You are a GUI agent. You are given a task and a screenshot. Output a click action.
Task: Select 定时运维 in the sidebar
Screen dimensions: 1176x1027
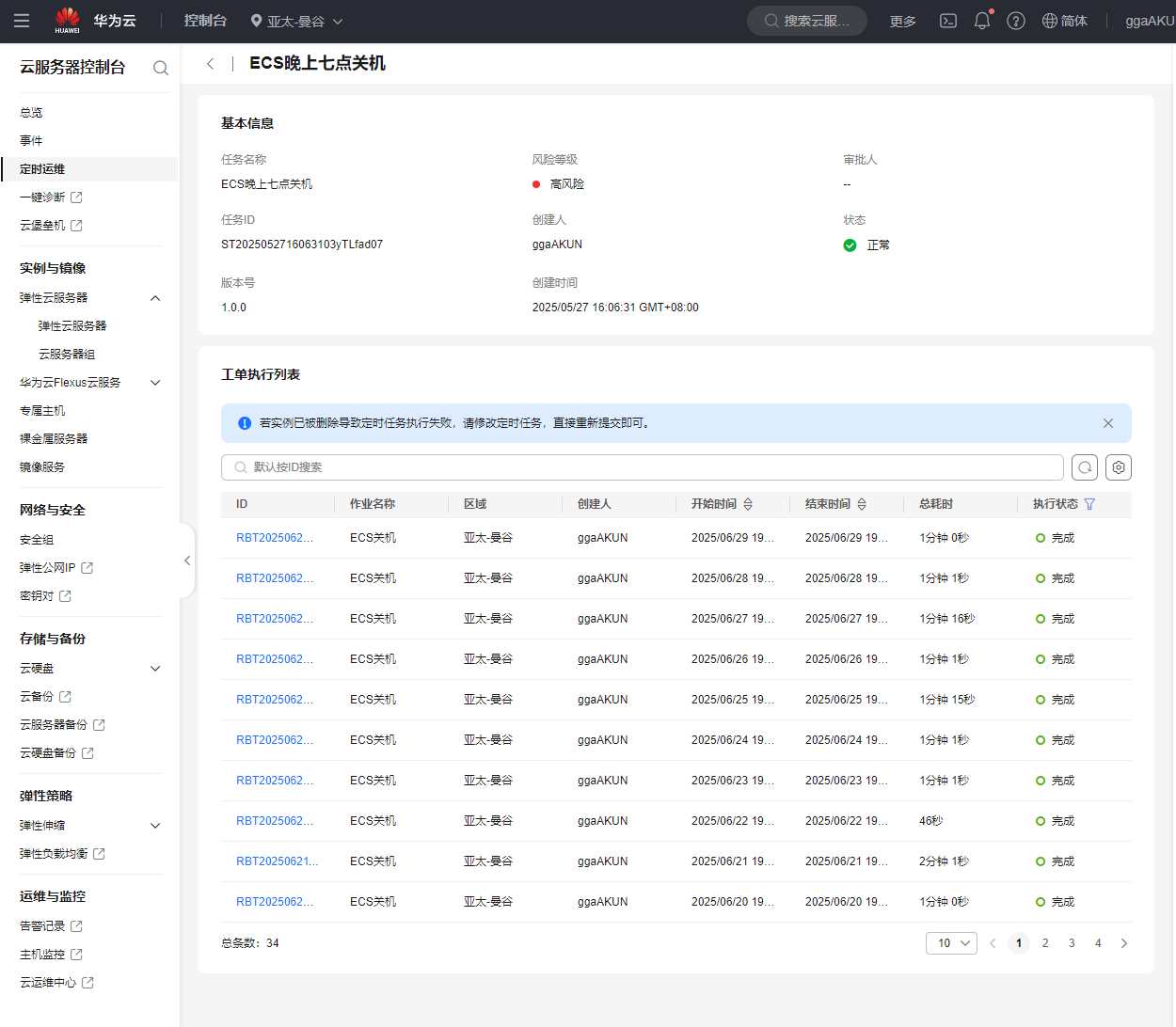coord(42,169)
